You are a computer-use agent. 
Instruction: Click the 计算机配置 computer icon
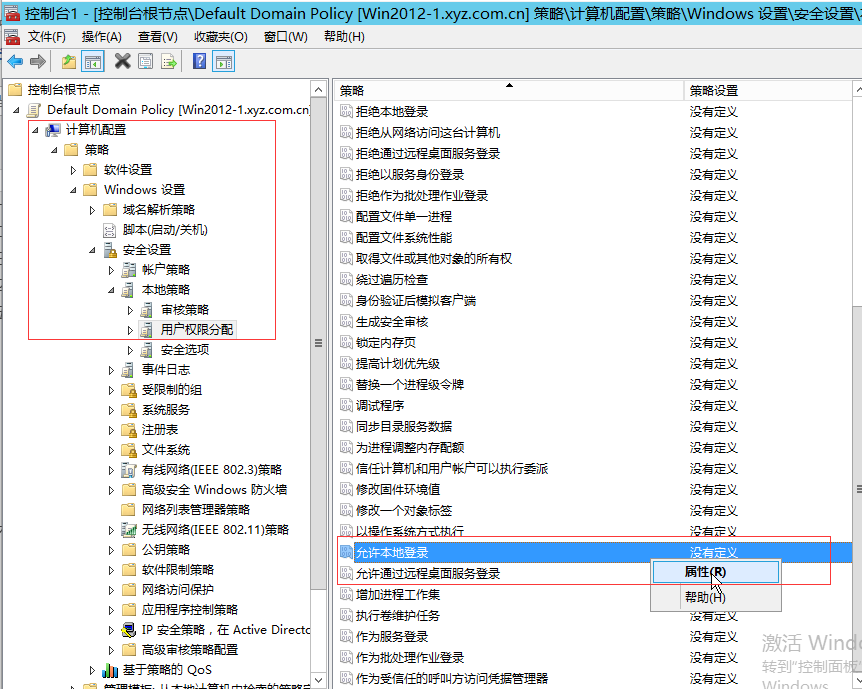53,130
